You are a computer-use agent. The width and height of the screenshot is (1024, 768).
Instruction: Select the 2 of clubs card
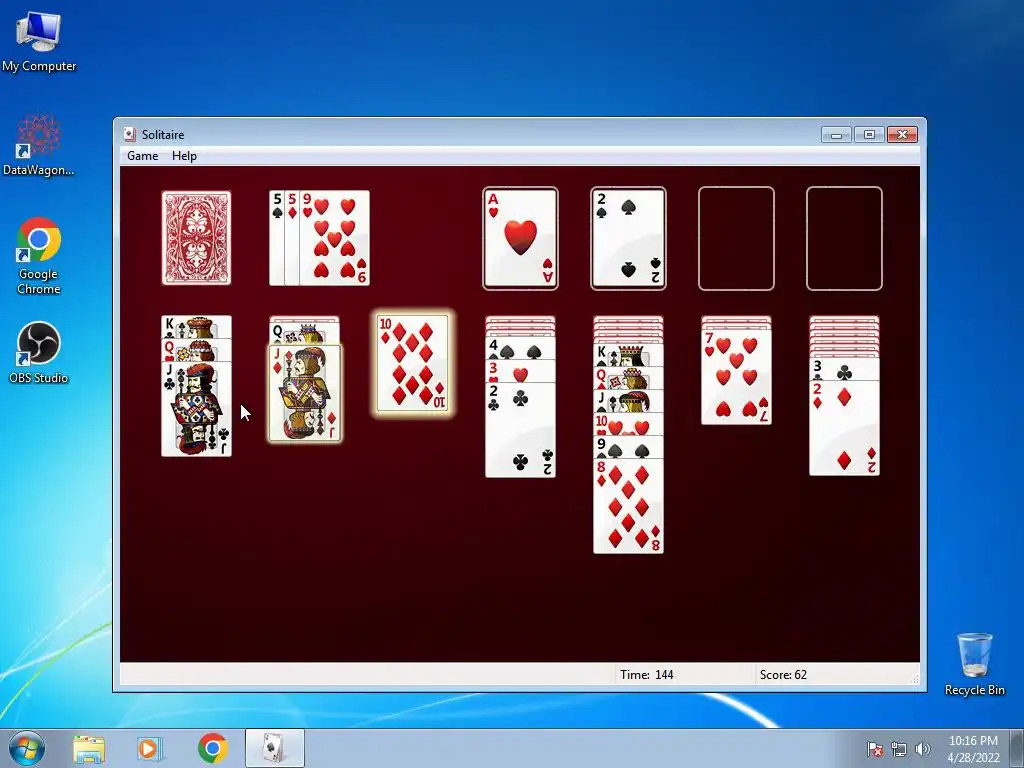click(x=520, y=430)
